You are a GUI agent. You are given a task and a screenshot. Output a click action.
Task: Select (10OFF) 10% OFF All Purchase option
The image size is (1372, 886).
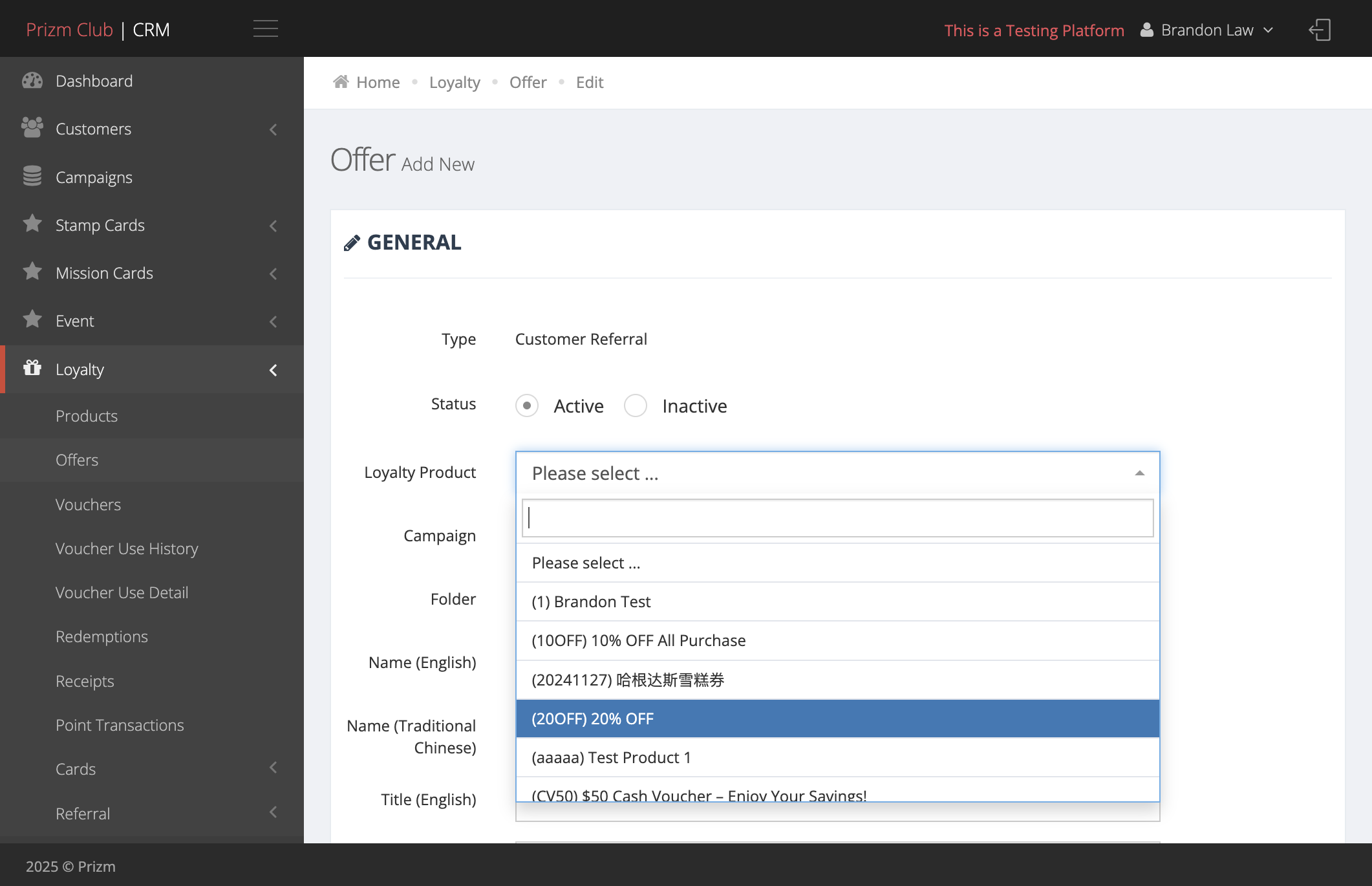point(838,640)
